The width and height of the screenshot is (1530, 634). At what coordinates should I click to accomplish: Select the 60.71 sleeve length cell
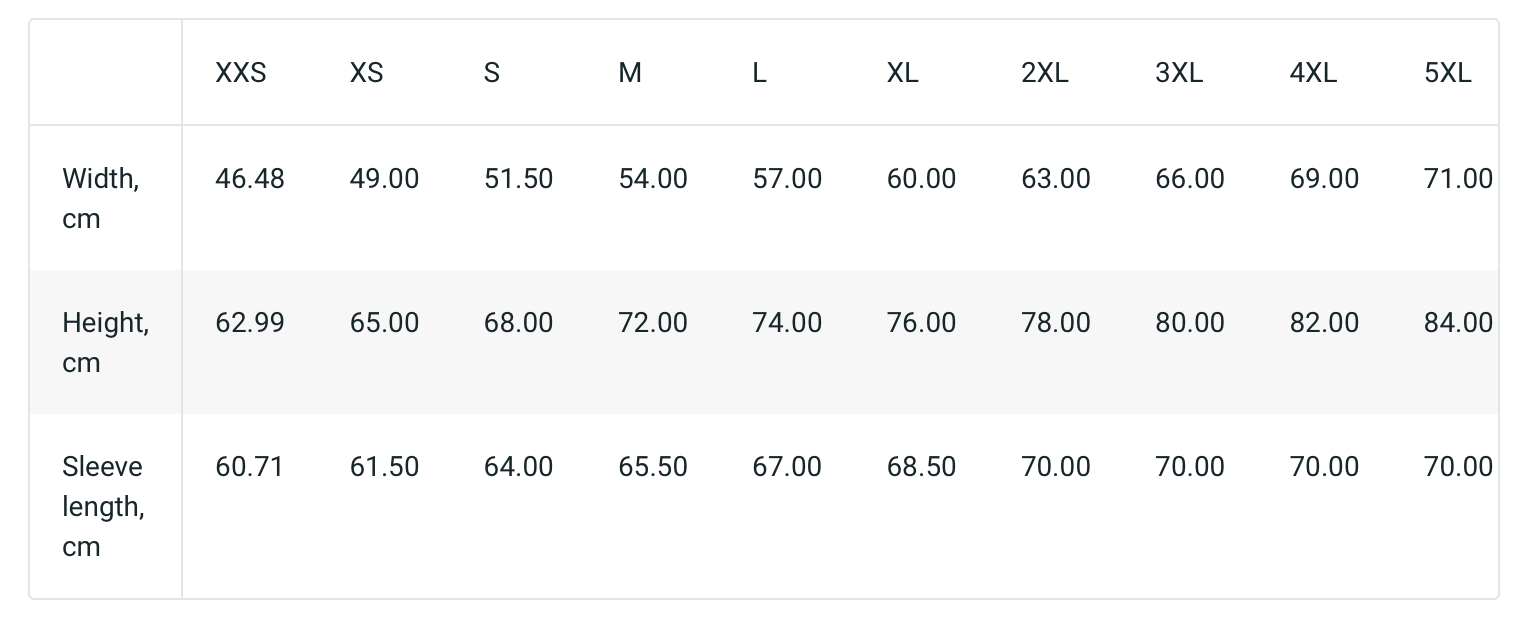point(250,467)
